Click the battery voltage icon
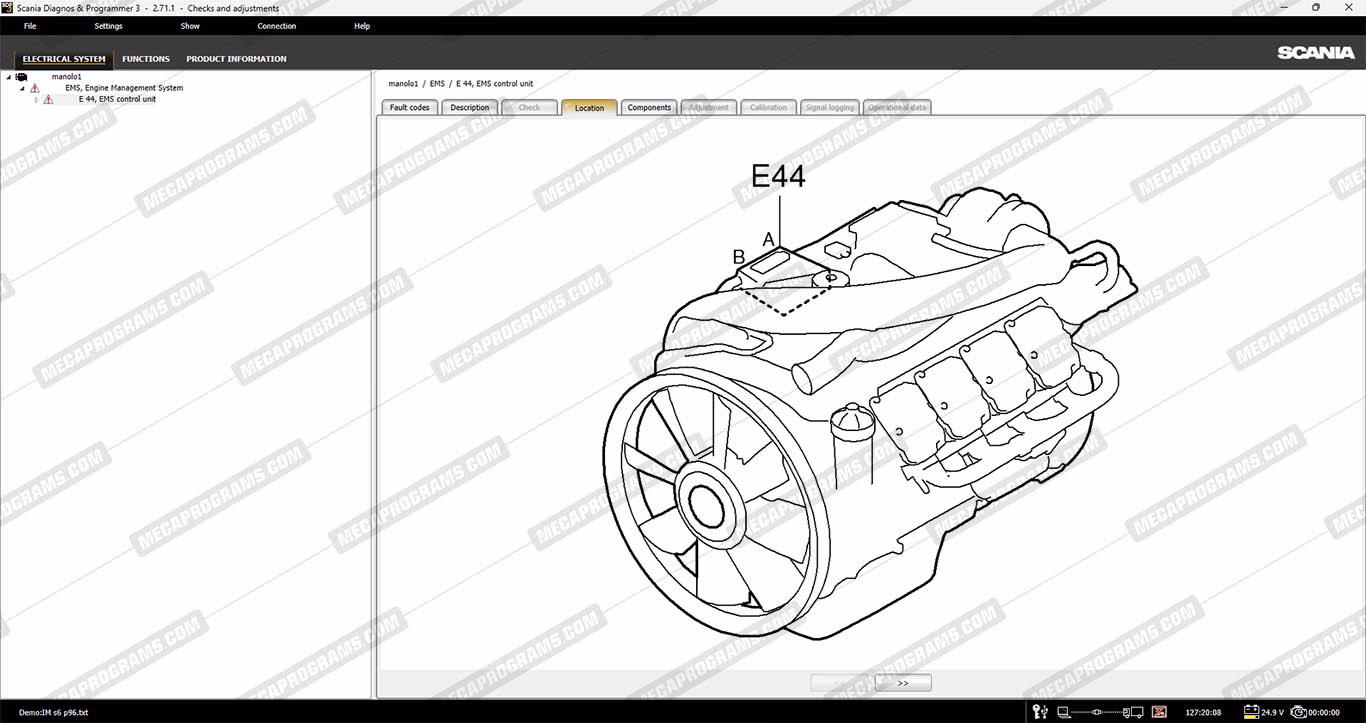1366x723 pixels. coord(1250,712)
